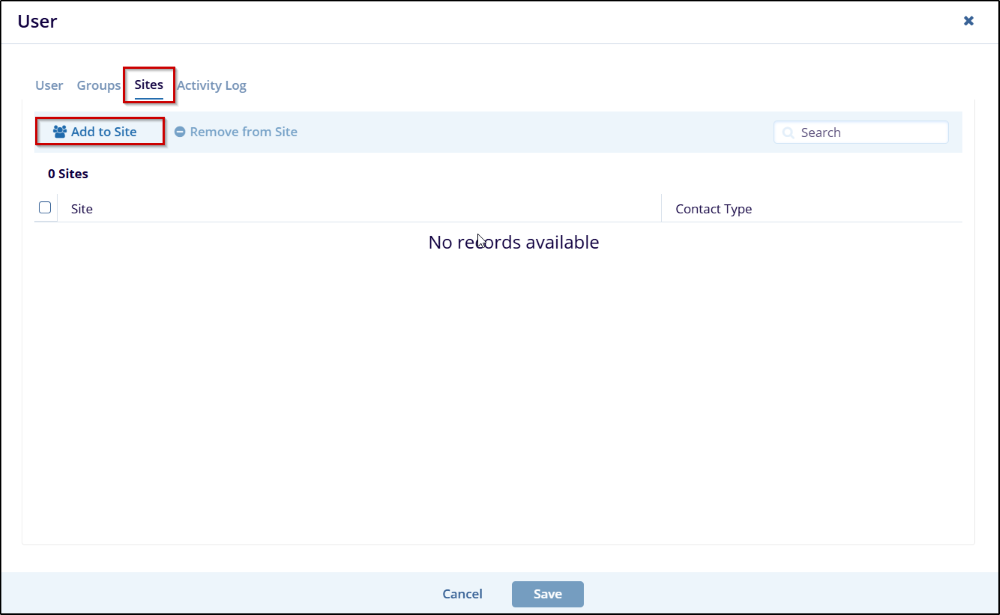Sort by the Site column header
The image size is (1000, 615).
click(x=82, y=209)
